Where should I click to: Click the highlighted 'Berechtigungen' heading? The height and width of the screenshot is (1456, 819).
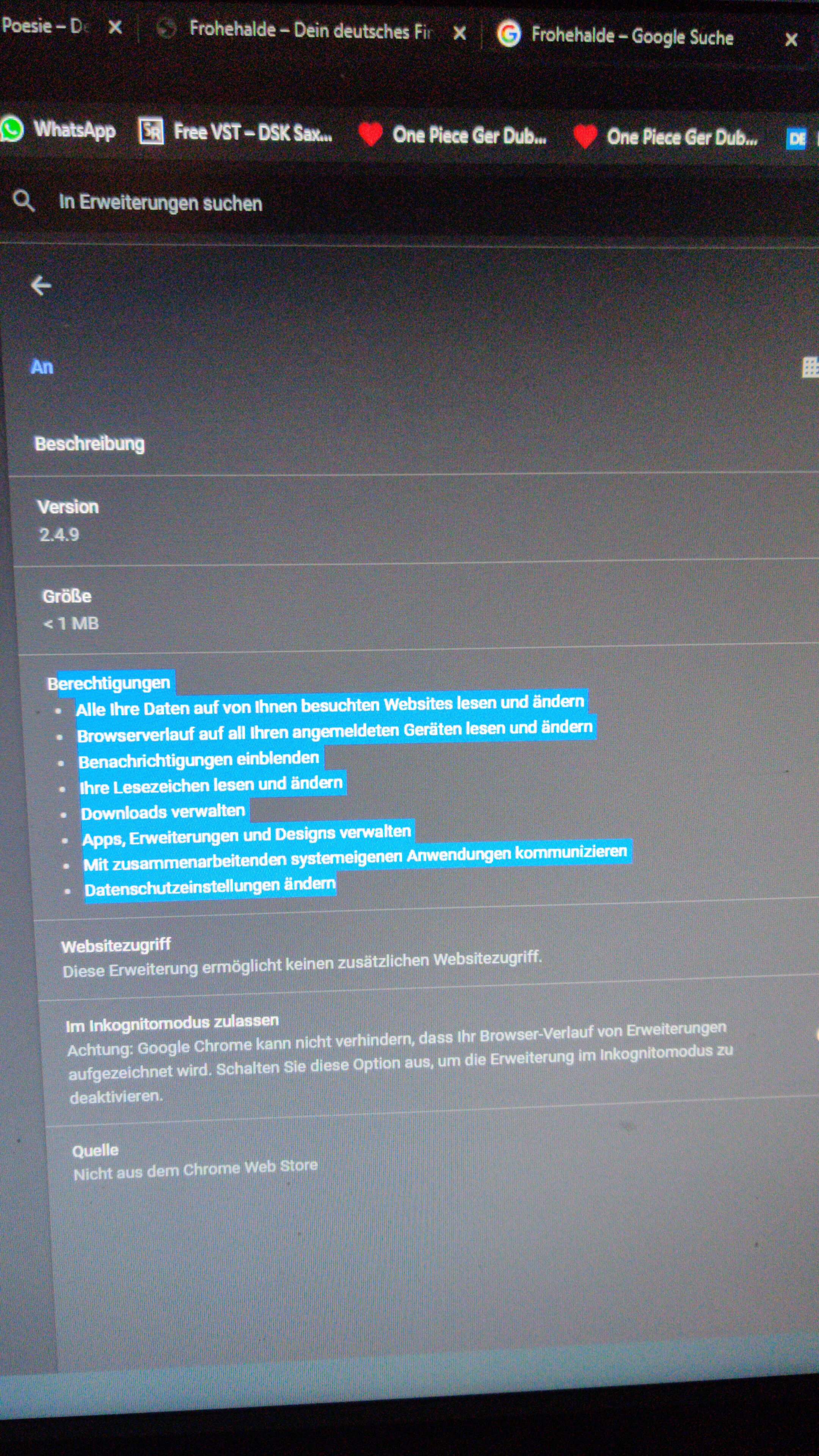tap(109, 683)
